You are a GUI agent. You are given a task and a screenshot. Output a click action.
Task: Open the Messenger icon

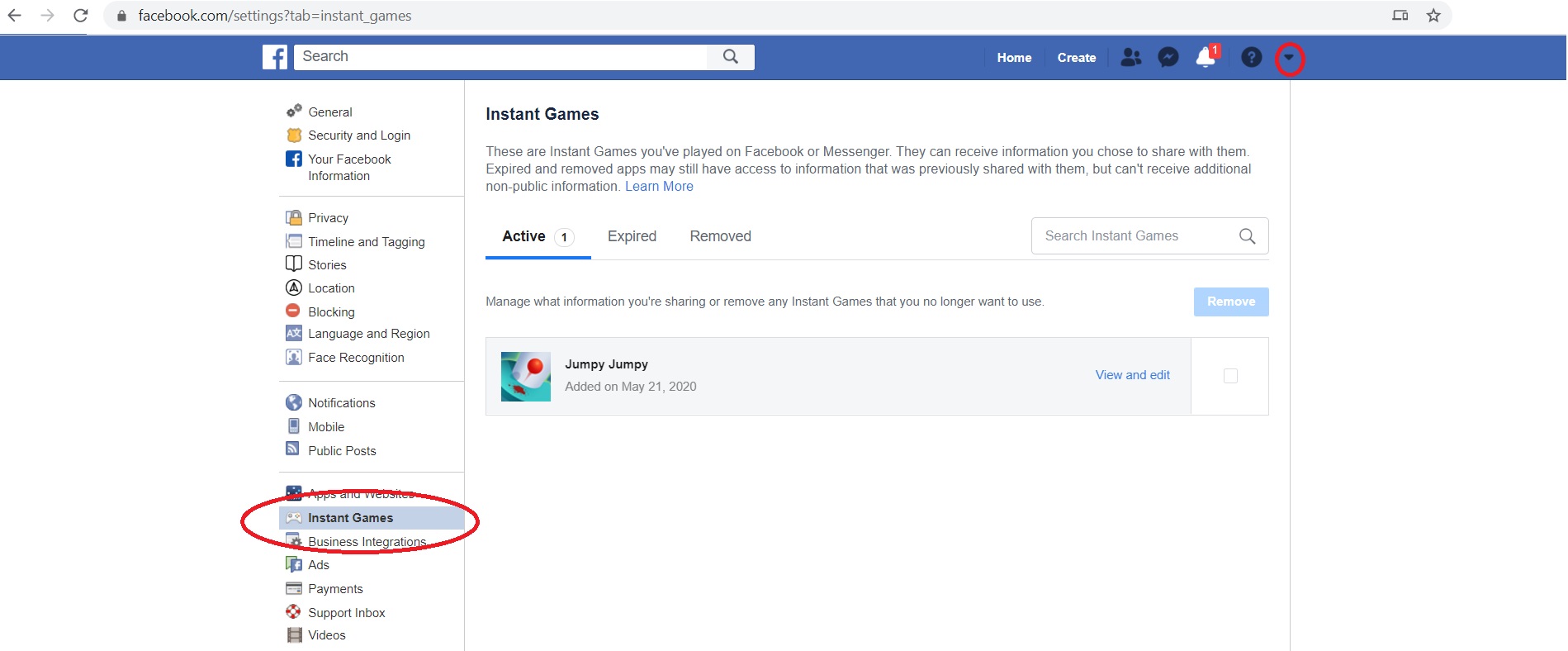pos(1168,57)
